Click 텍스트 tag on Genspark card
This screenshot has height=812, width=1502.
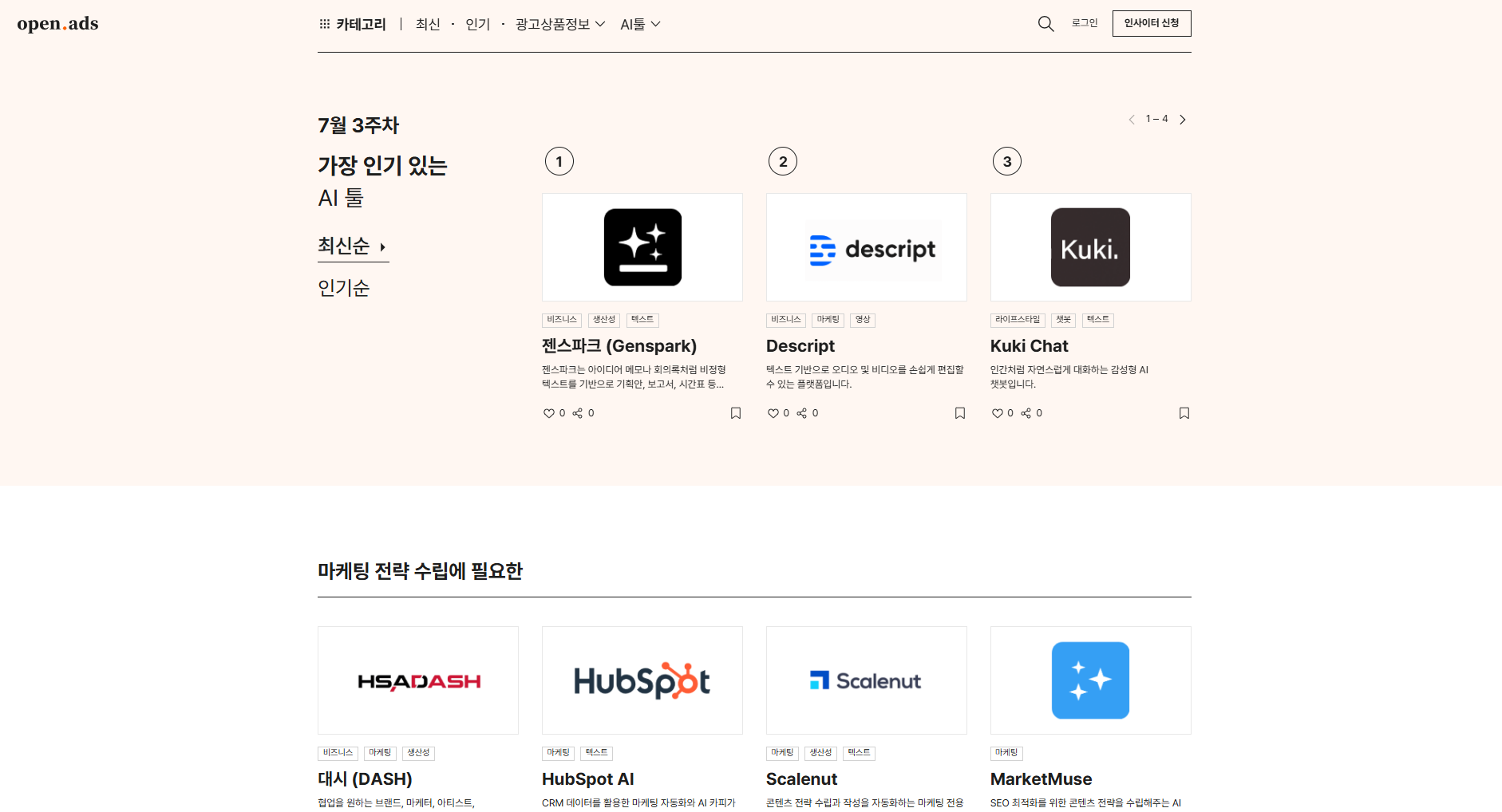point(642,320)
